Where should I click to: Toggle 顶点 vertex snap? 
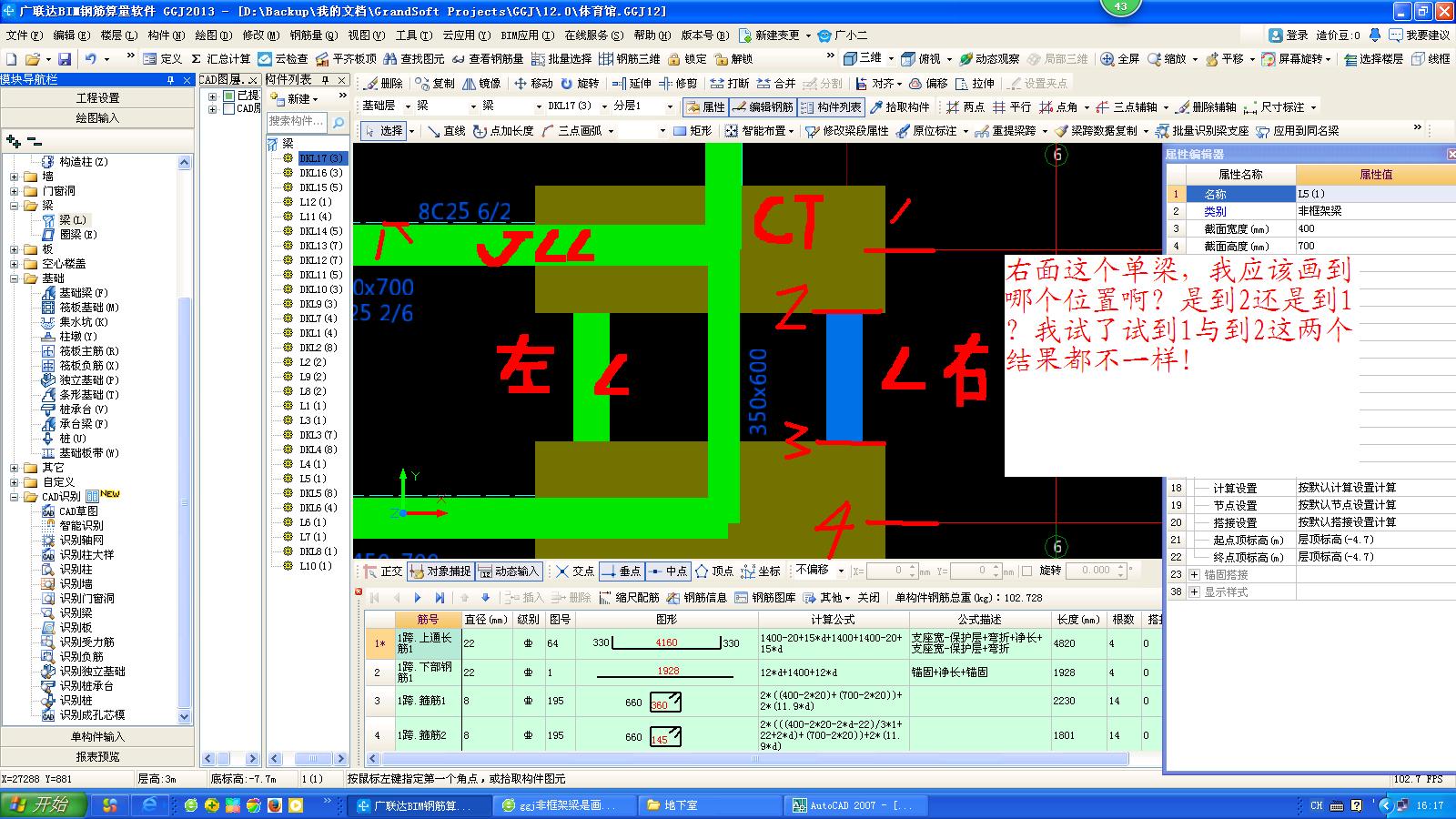coord(714,571)
